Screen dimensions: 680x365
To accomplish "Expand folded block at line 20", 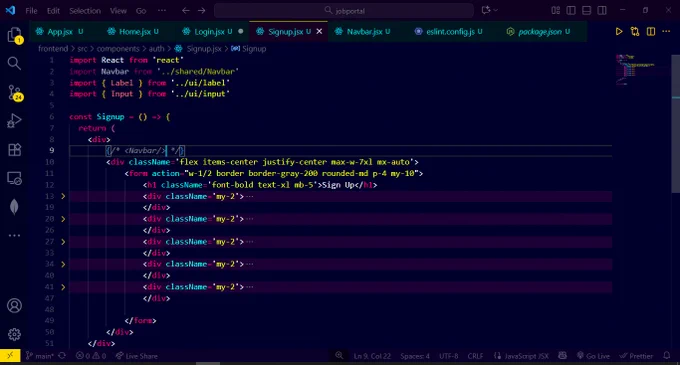I will 63,219.
